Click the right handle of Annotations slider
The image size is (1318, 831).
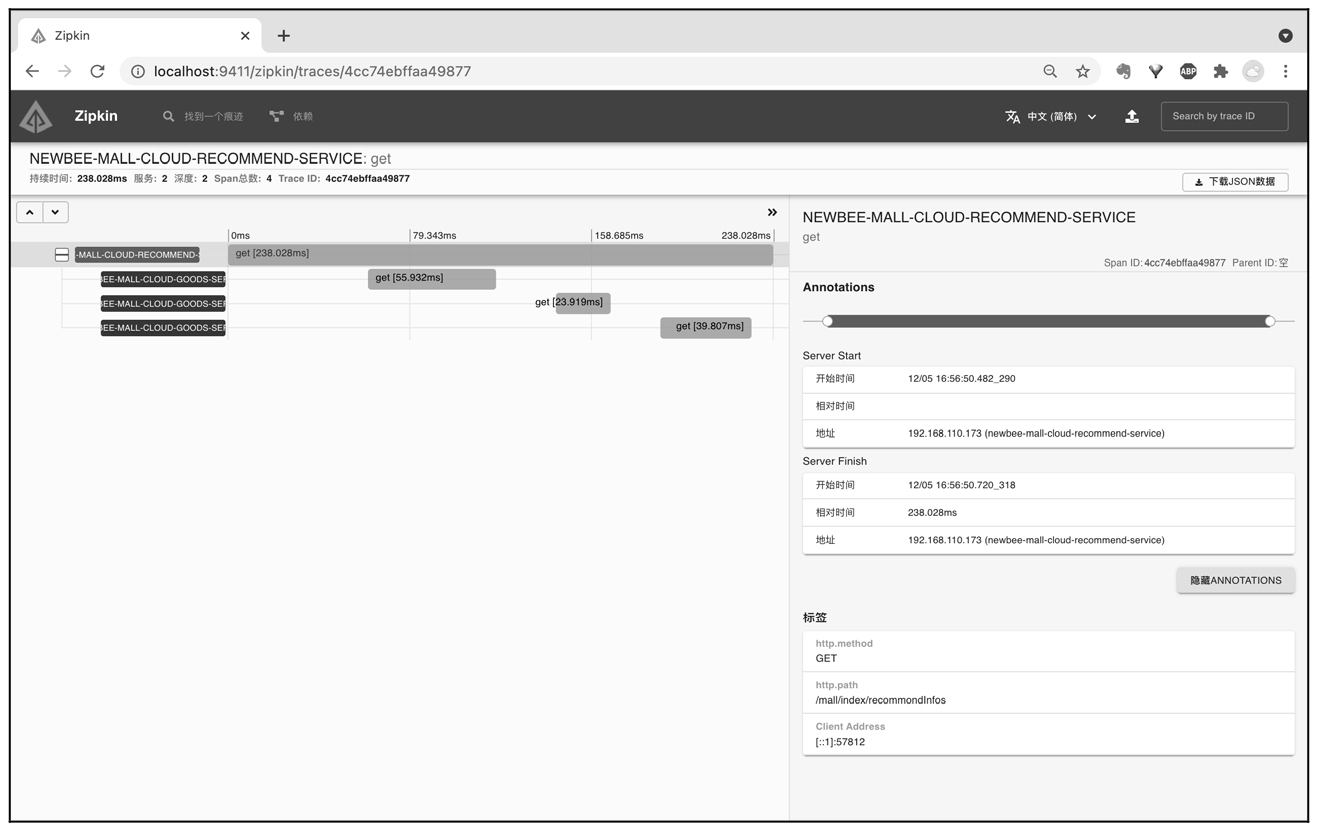pos(1270,321)
